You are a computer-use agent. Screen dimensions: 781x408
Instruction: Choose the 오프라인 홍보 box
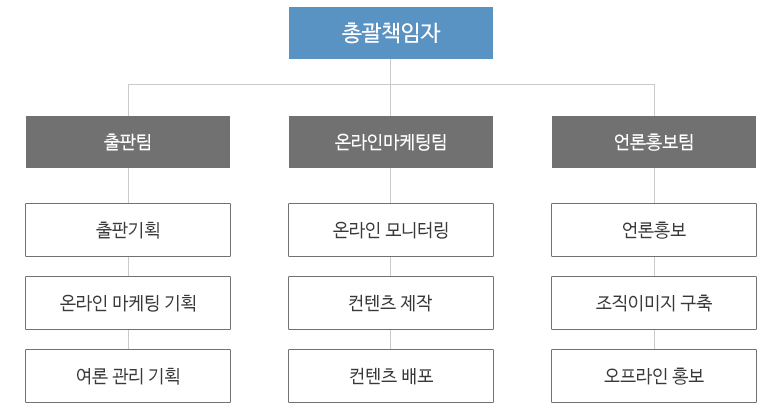[x=653, y=376]
